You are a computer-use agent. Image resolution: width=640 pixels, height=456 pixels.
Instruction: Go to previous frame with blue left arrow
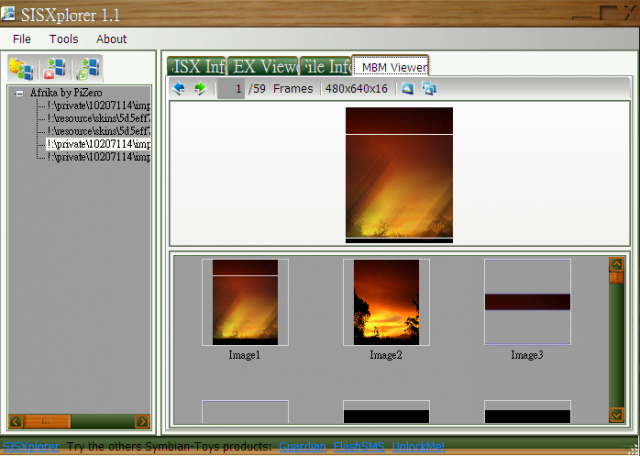tap(179, 88)
